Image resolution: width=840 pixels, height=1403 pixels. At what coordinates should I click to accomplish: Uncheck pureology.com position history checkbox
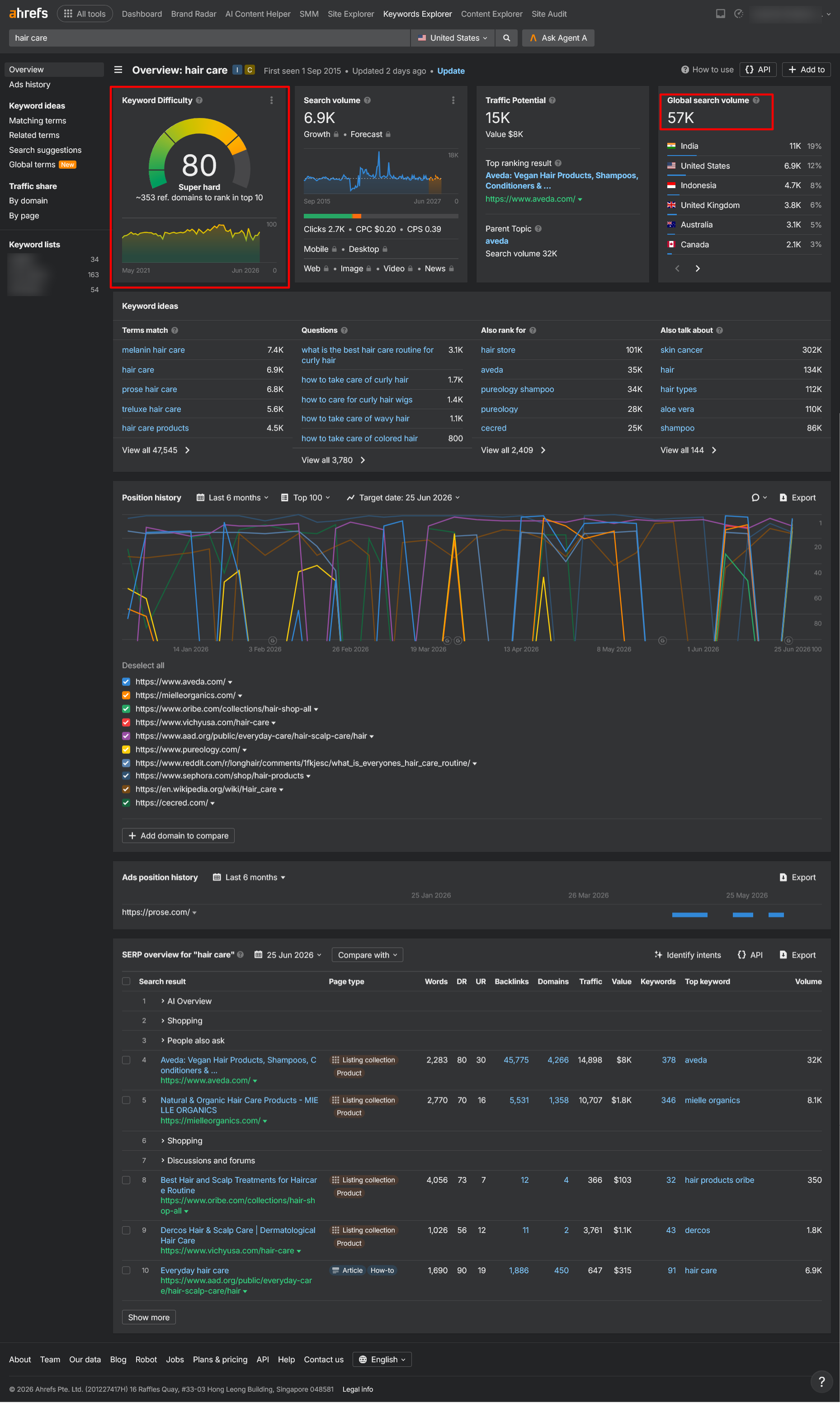tap(126, 750)
